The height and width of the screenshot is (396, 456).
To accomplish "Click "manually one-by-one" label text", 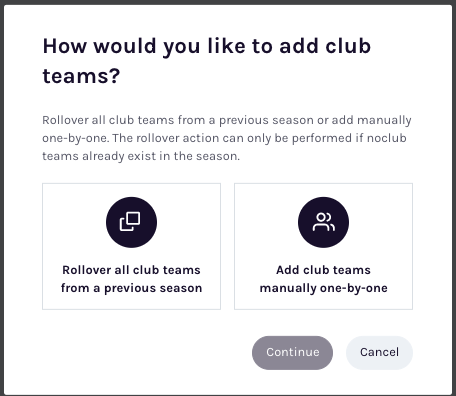I will coord(323,288).
